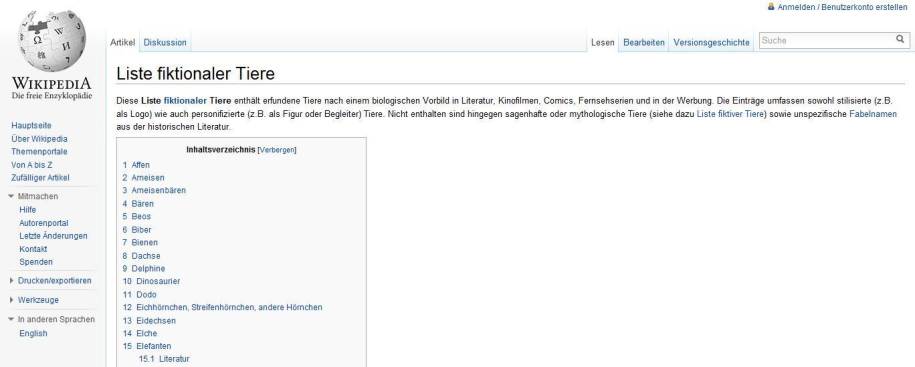
Task: Select the Lesen tab
Action: [603, 43]
